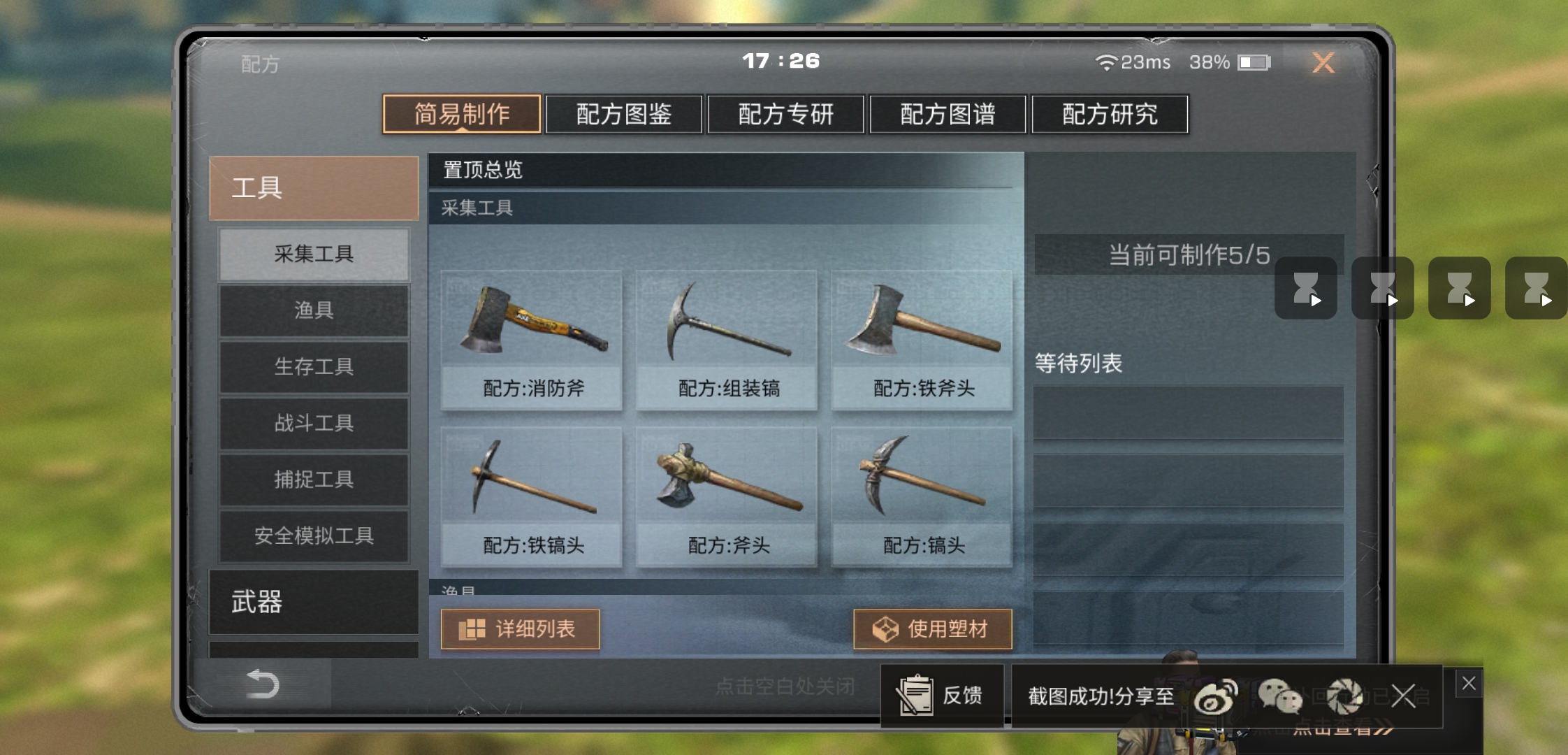Viewport: 1568px width, 755px height.
Task: Dismiss the screenshot share bar X
Action: coord(1403,696)
